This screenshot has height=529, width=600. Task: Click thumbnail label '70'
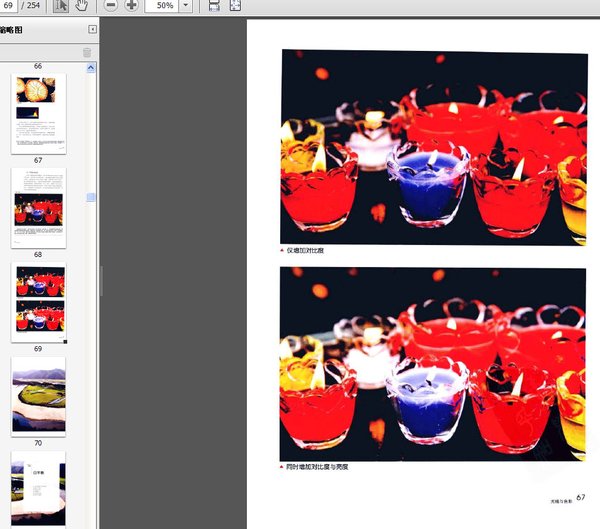(x=38, y=443)
